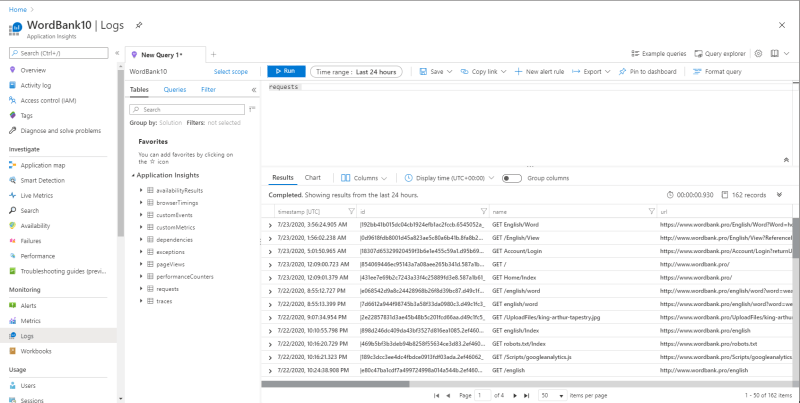This screenshot has width=800, height=403.
Task: Expand the customEvents table
Action: (x=141, y=215)
